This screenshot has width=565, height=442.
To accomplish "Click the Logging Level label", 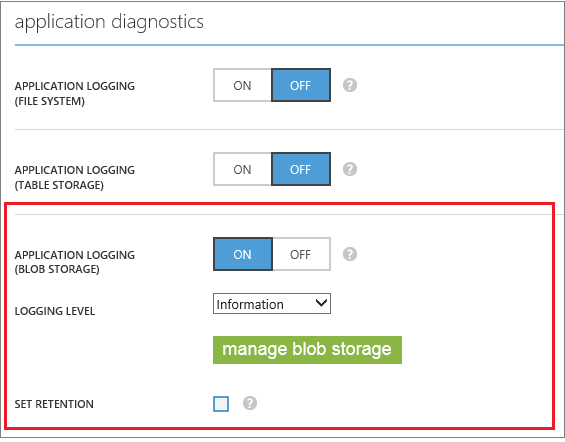I will pyautogui.click(x=55, y=311).
